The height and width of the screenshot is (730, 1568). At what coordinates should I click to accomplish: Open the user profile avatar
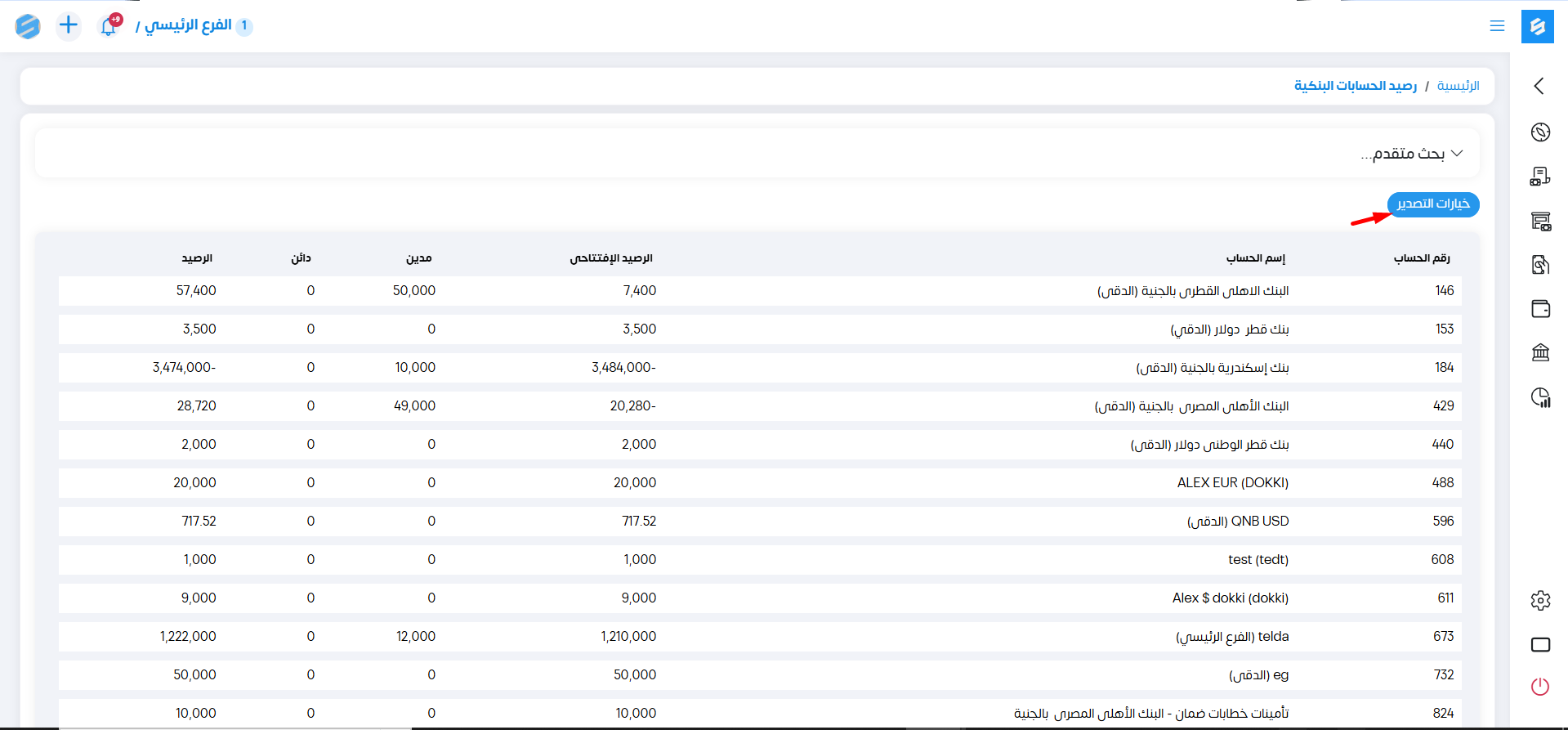[x=28, y=26]
